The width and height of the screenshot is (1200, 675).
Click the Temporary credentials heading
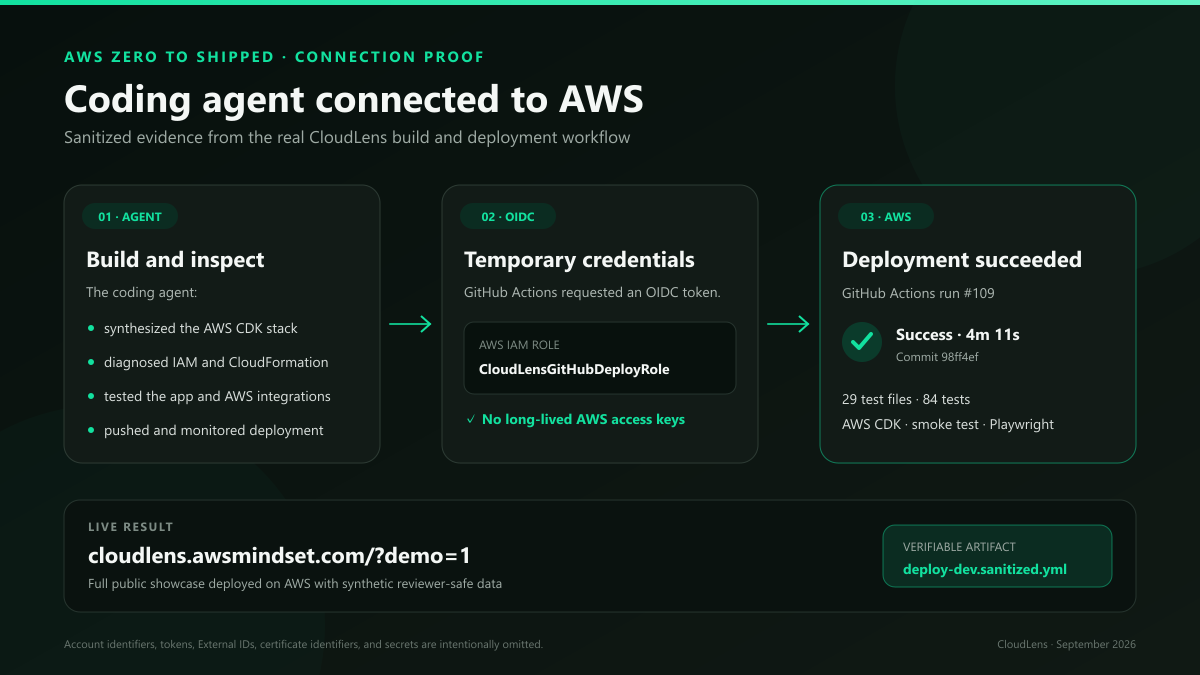tap(579, 260)
